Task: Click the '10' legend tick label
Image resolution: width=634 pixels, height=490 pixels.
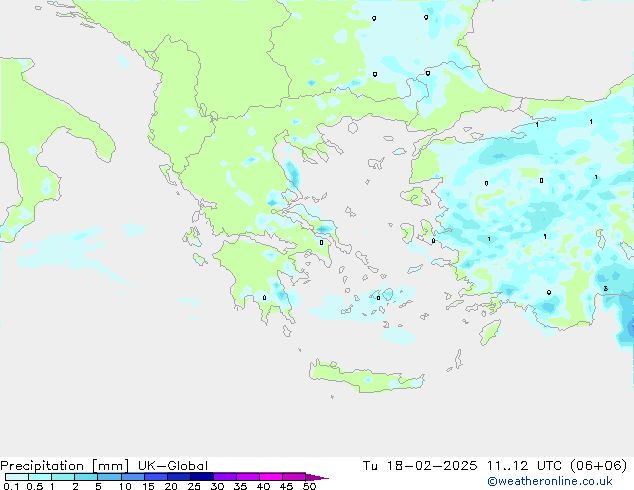Action: [x=125, y=486]
